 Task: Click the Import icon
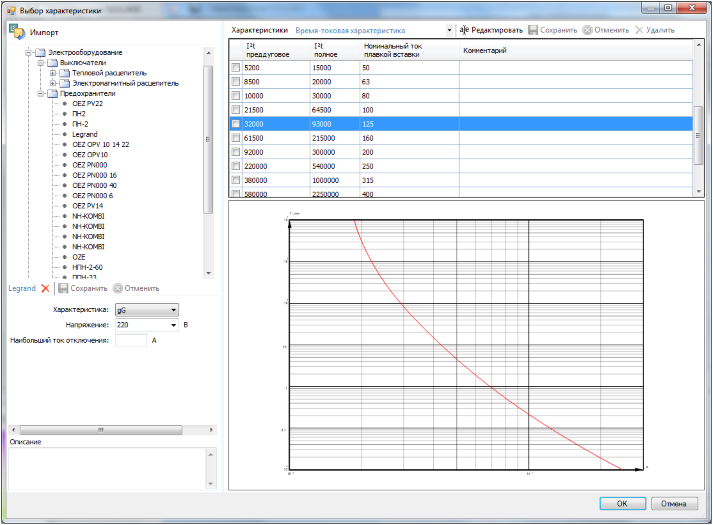pyautogui.click(x=17, y=31)
